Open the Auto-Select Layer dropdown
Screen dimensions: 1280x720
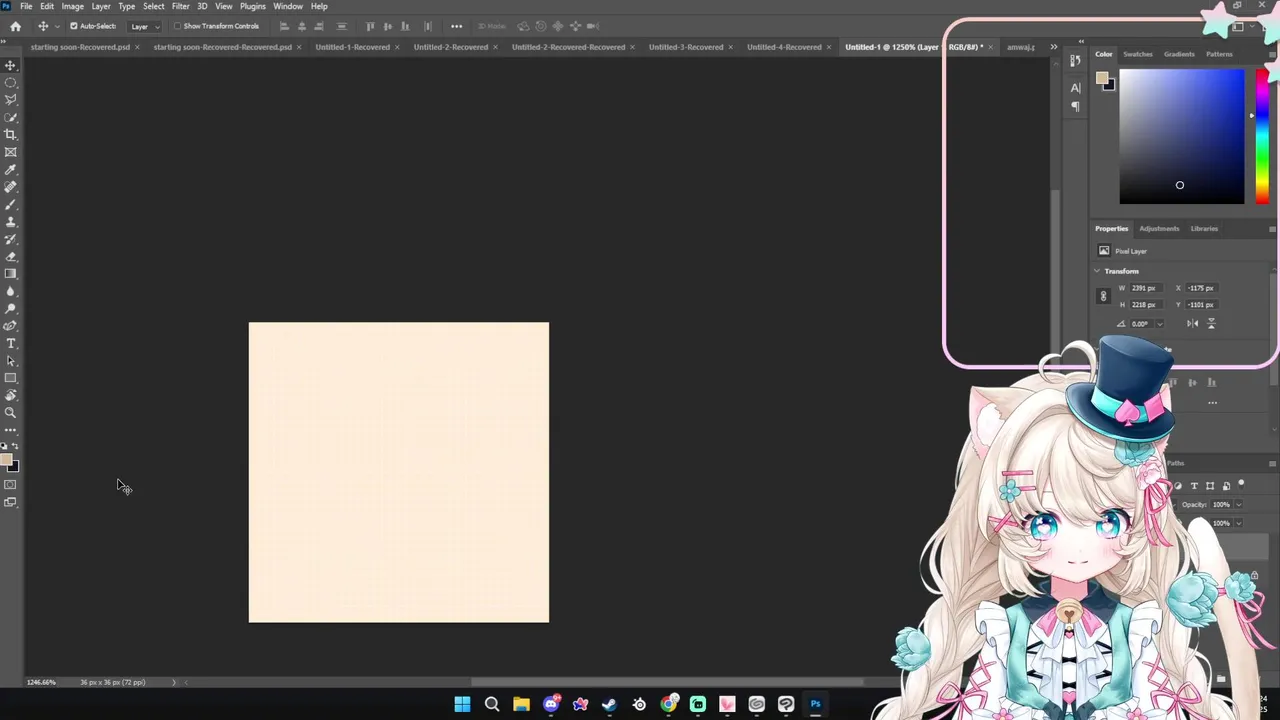[x=144, y=26]
